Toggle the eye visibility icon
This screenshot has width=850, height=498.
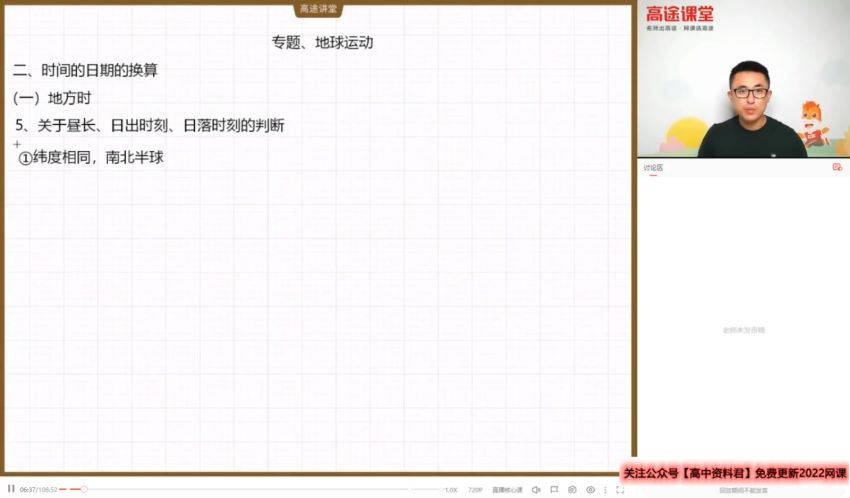click(x=590, y=490)
